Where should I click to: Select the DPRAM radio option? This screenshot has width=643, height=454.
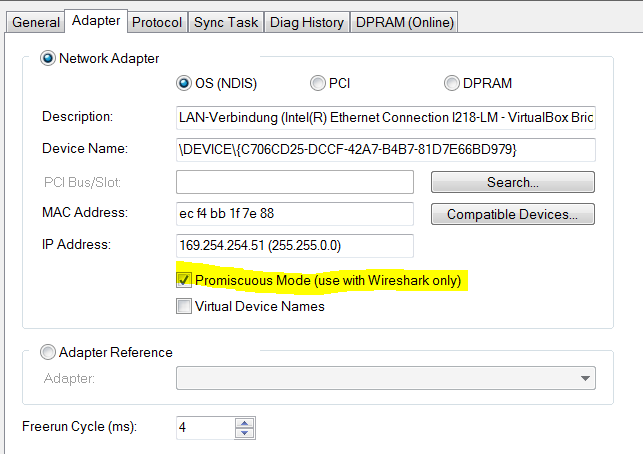coord(451,83)
